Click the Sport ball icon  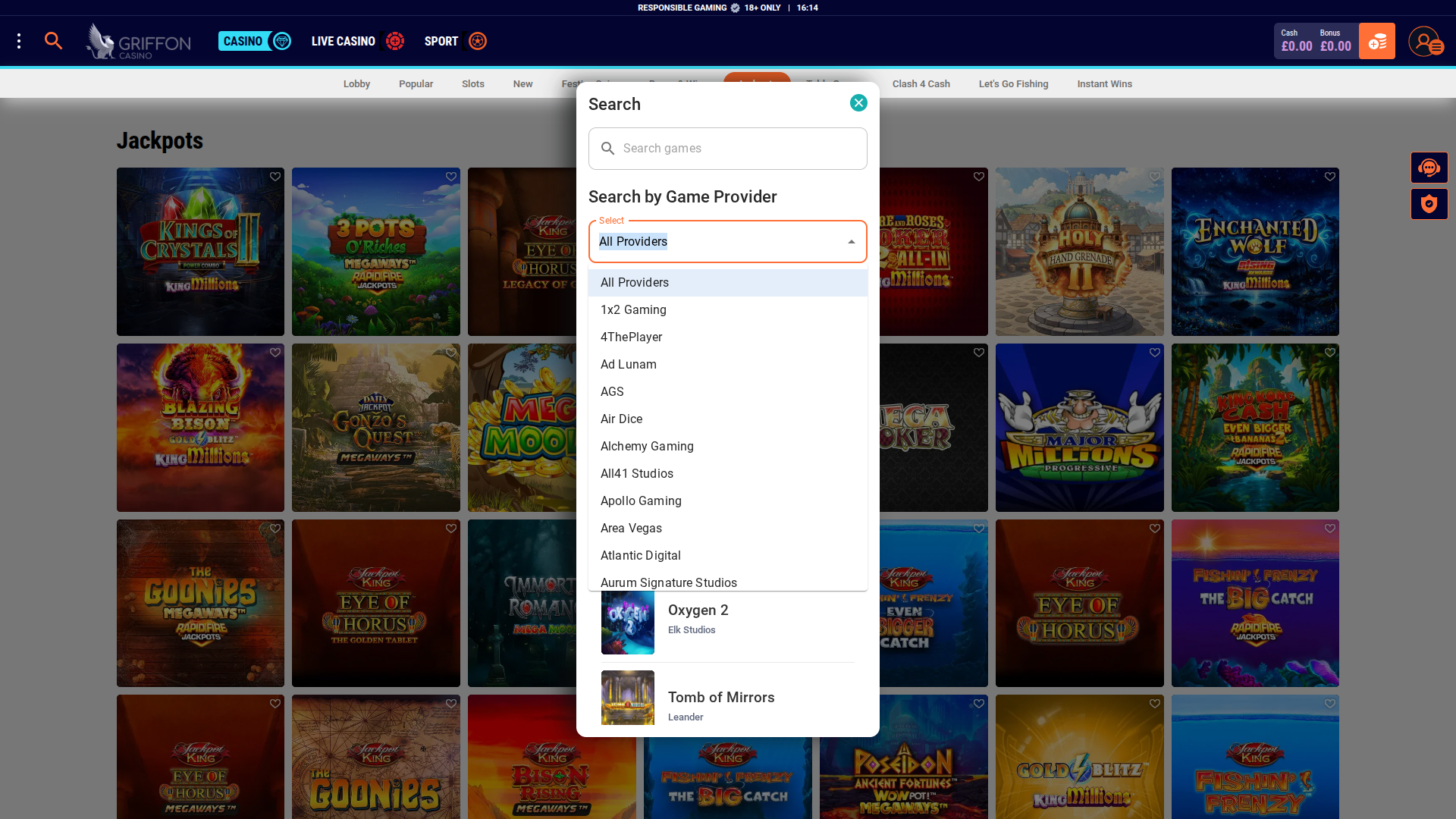477,41
